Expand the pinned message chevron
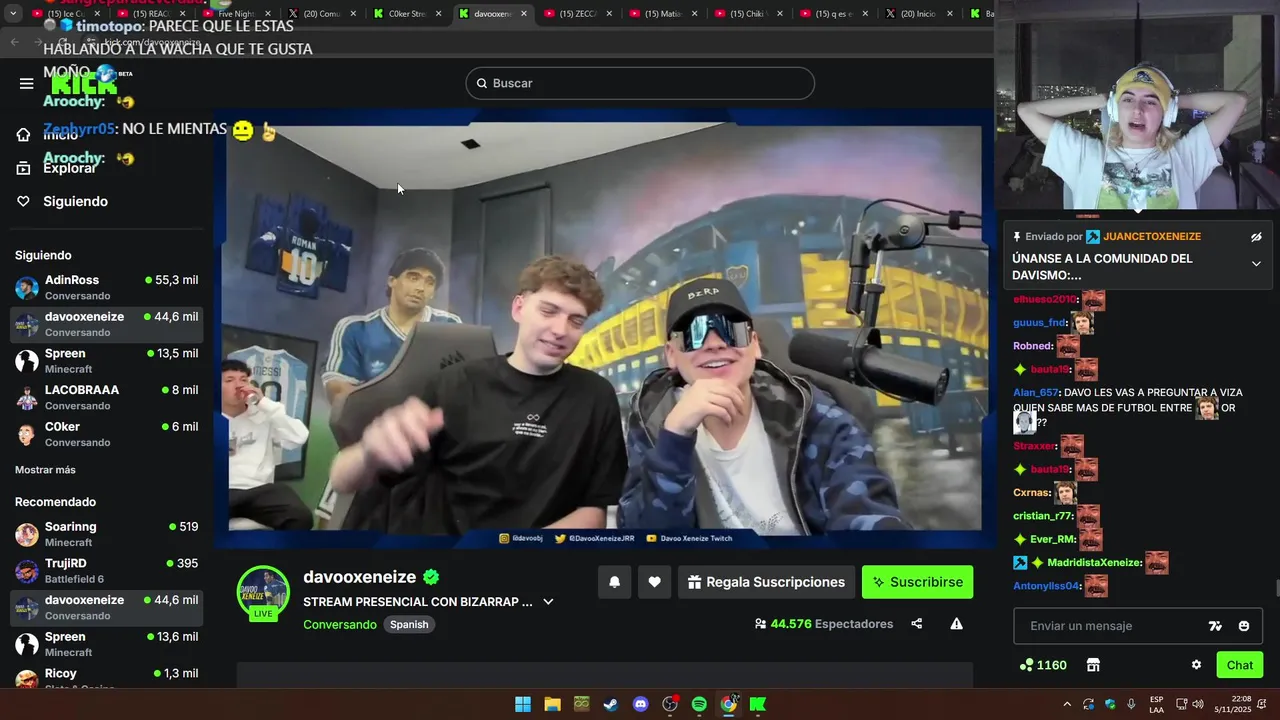 1256,264
